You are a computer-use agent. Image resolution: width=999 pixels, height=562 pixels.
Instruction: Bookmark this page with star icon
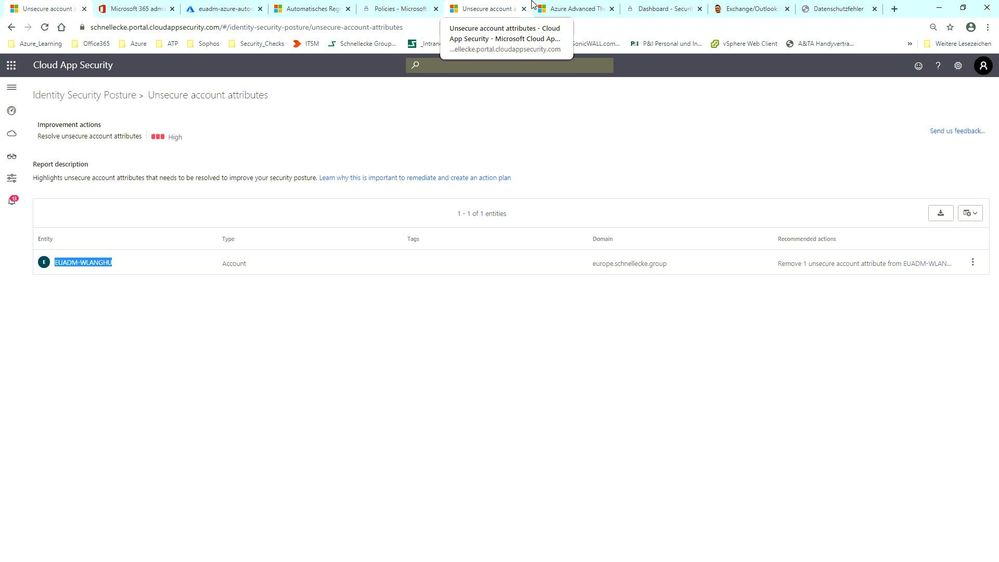coord(950,27)
